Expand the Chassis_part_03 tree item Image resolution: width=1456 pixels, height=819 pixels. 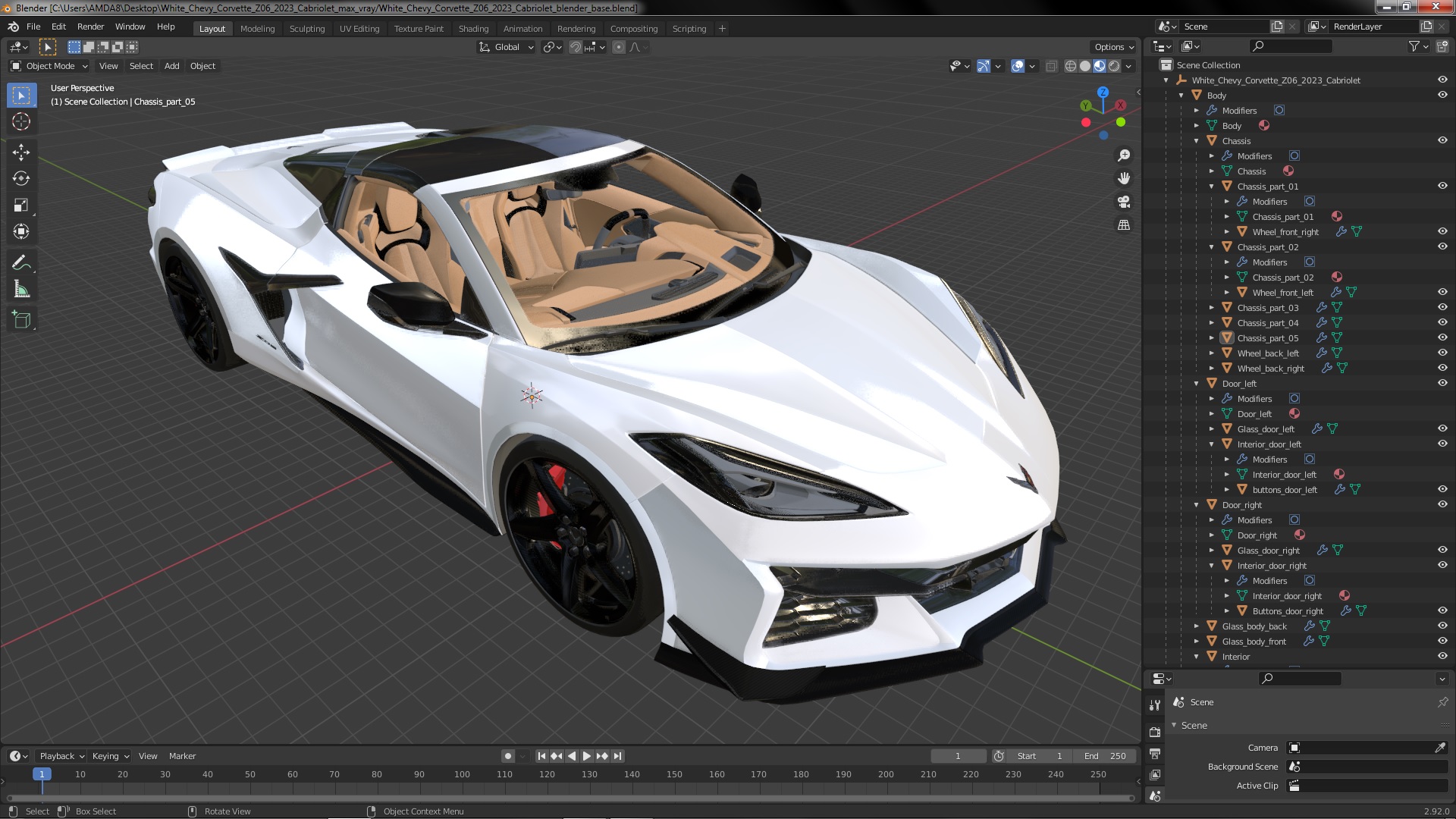[1212, 308]
